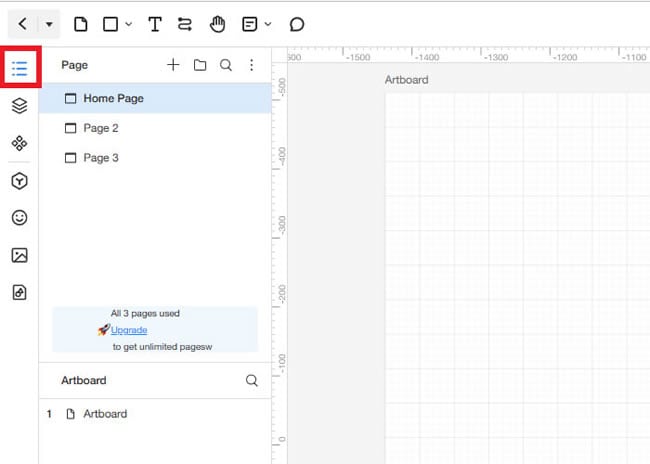Open the smiley icons library
The image size is (650, 464).
coord(19,218)
